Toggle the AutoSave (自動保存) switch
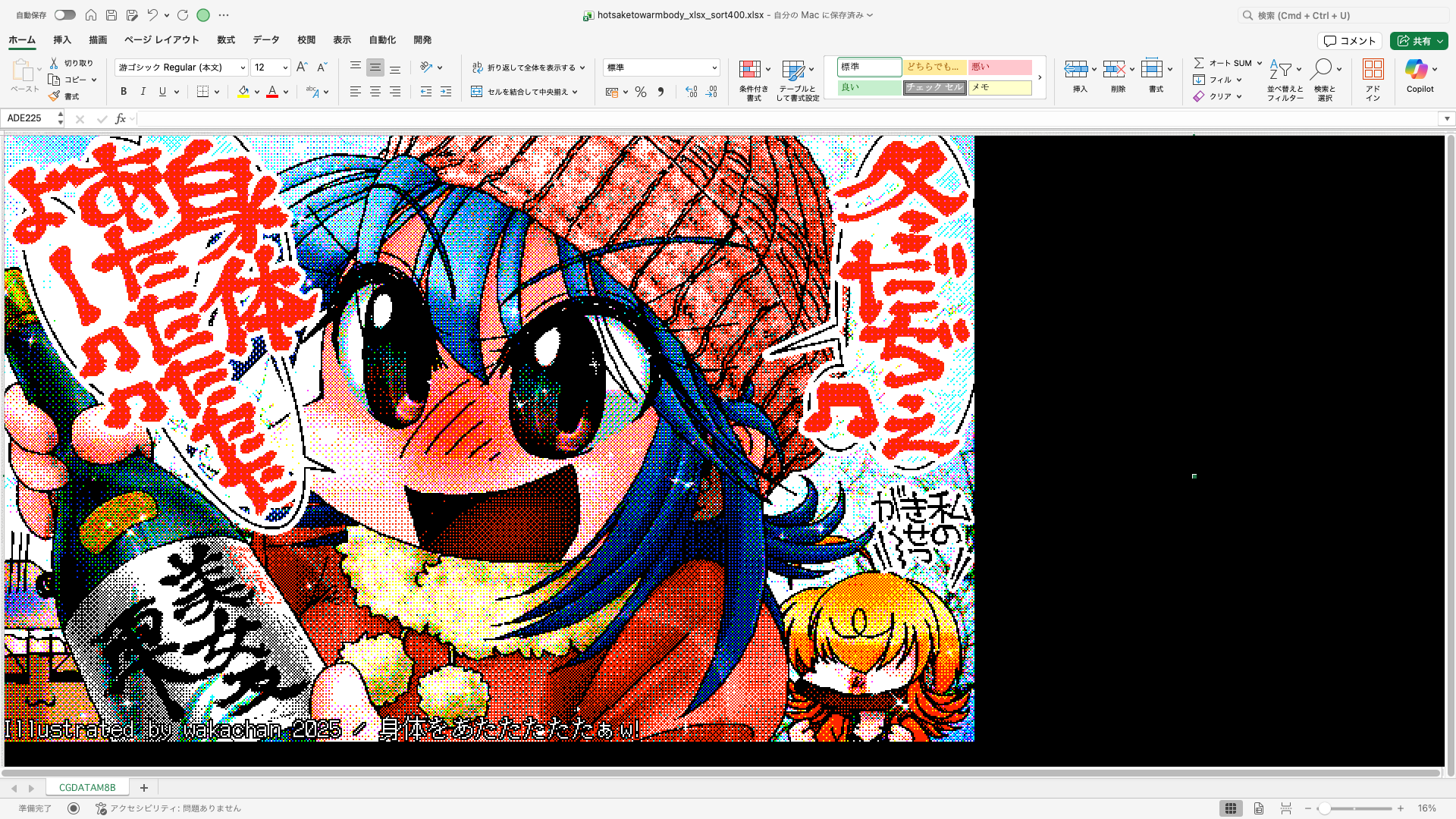The height and width of the screenshot is (819, 1456). pyautogui.click(x=64, y=14)
